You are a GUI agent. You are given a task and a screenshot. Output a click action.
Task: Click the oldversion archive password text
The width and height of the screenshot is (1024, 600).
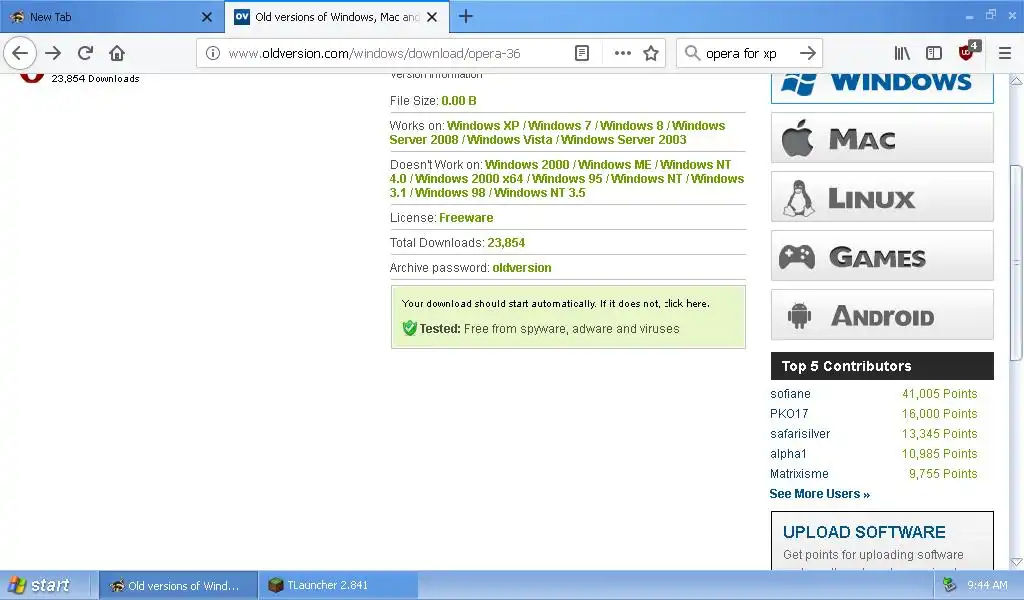click(522, 268)
